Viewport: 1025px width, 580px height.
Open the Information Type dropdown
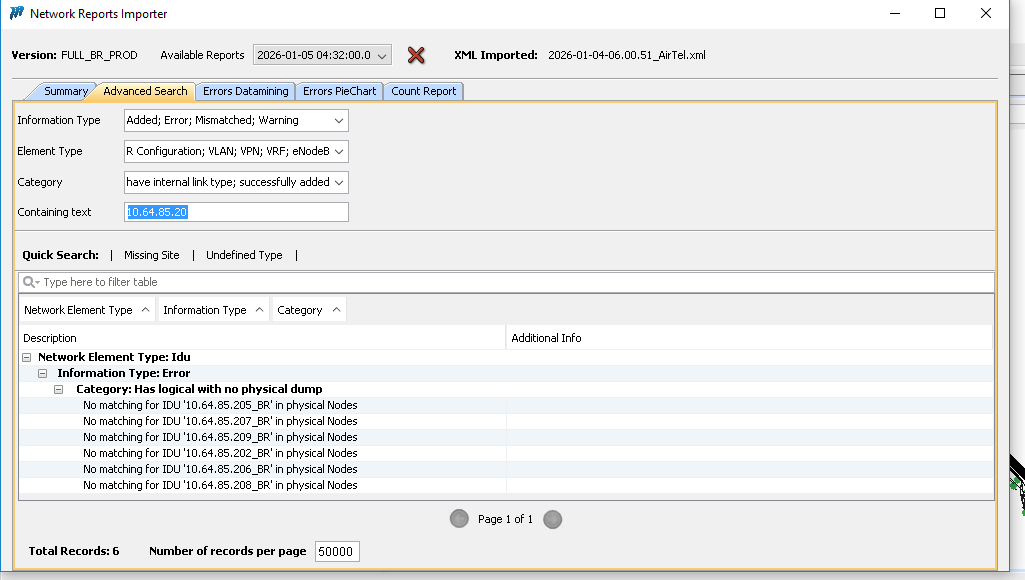click(236, 120)
